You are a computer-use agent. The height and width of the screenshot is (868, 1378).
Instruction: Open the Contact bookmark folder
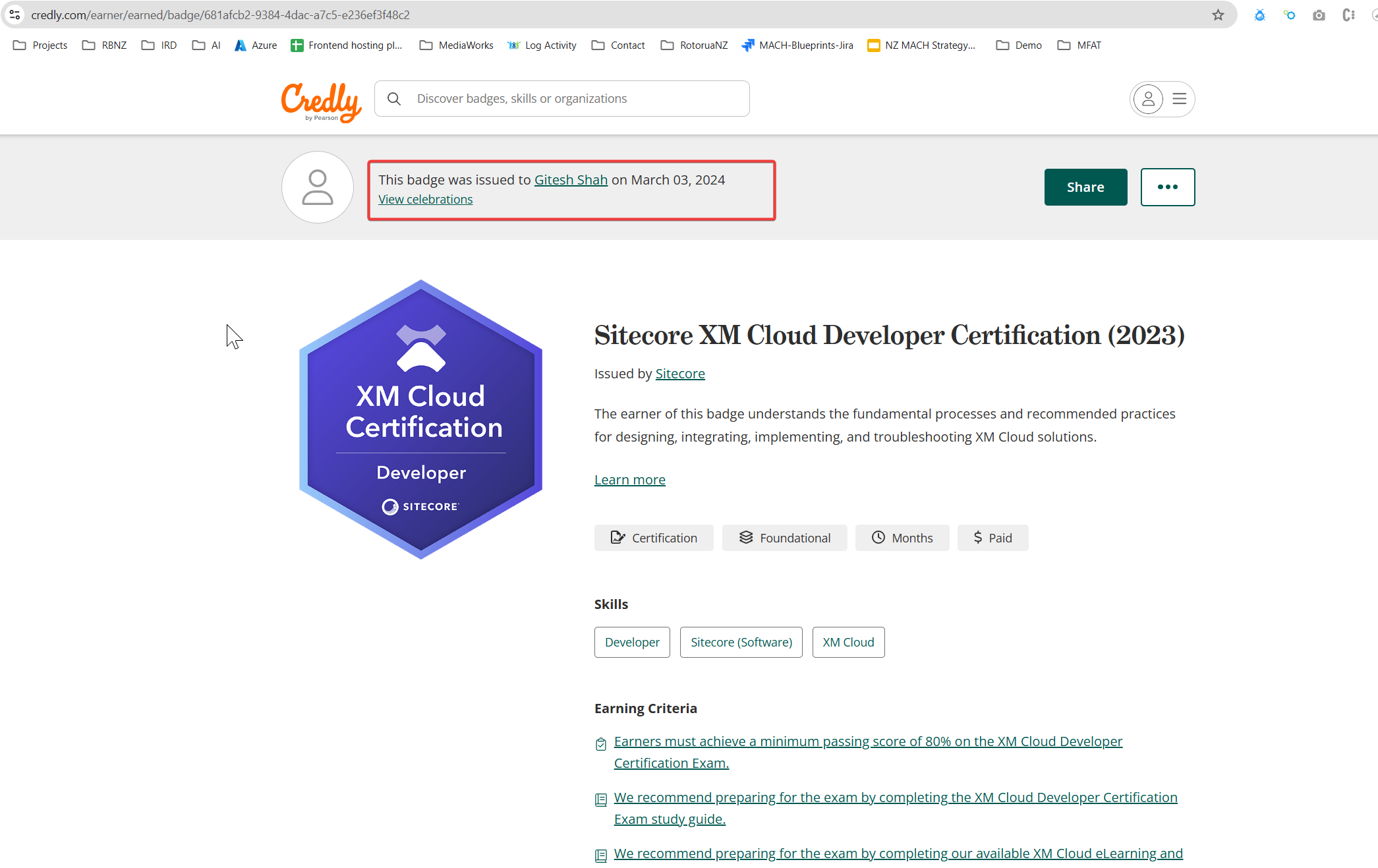[x=618, y=45]
